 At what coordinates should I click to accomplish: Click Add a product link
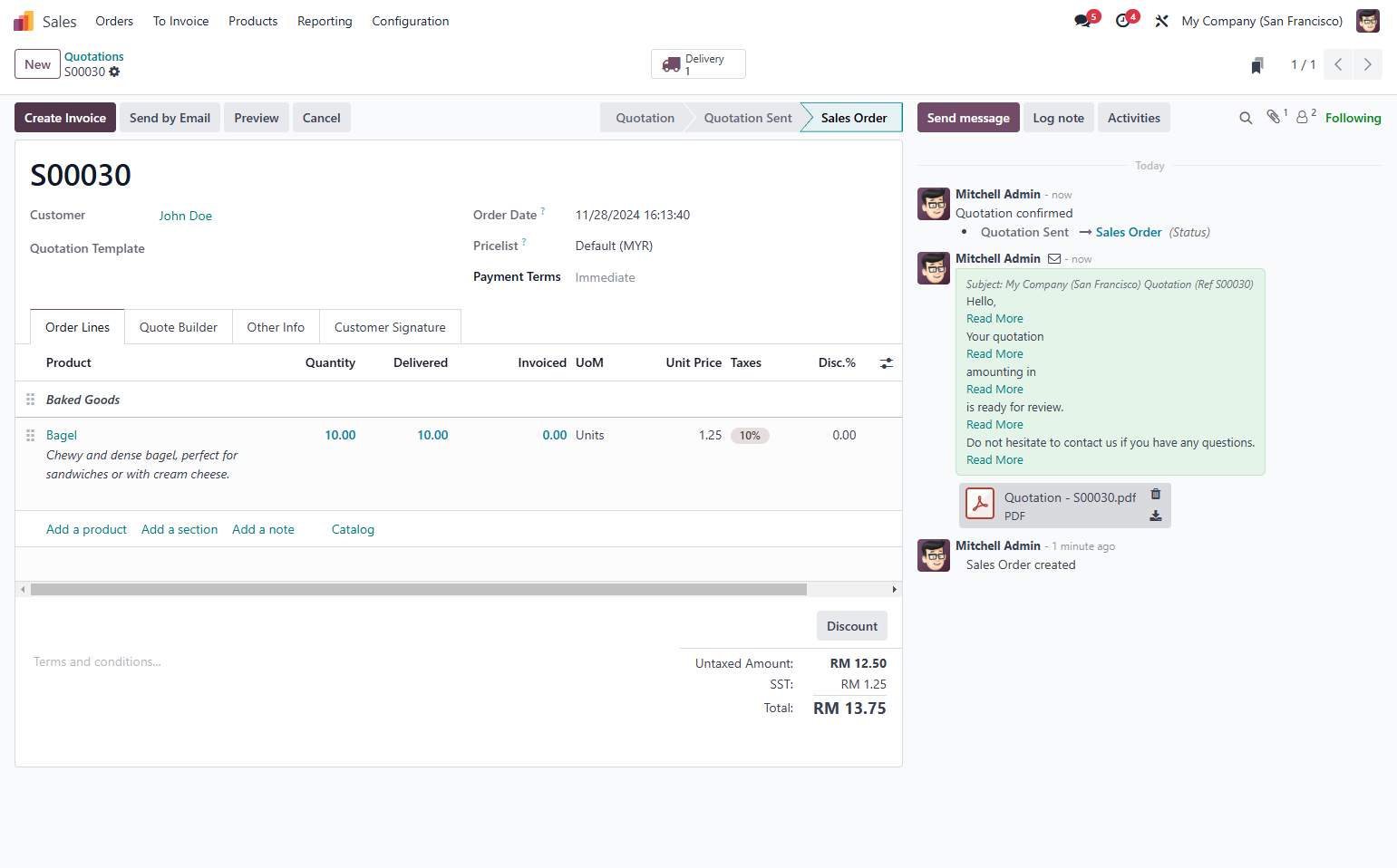click(x=86, y=529)
